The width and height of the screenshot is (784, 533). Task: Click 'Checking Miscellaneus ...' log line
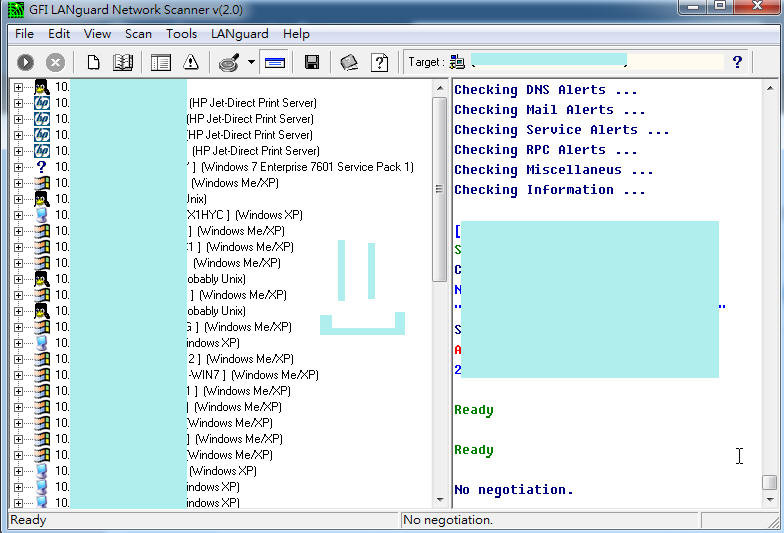point(554,170)
